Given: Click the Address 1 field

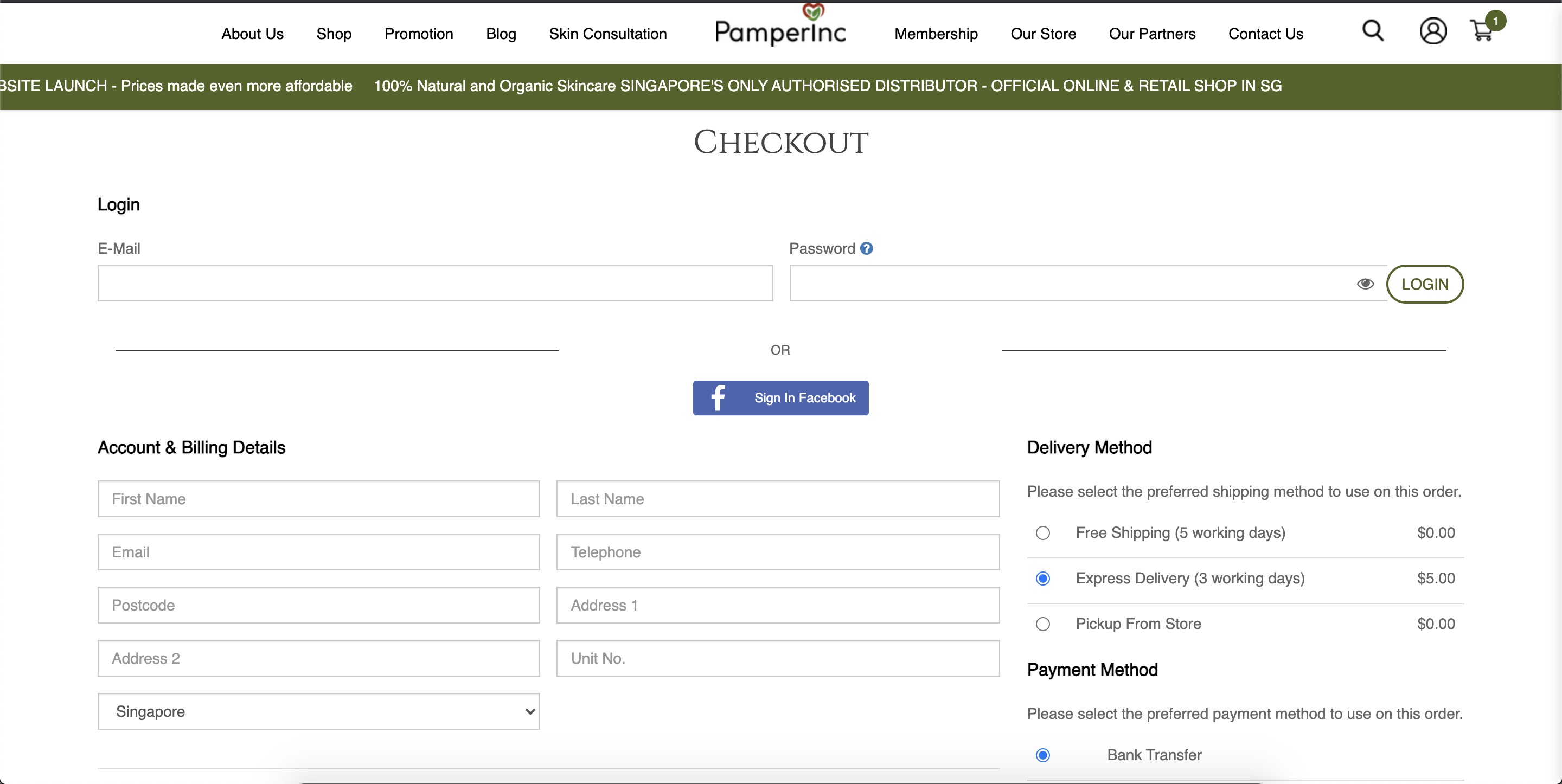Looking at the screenshot, I should click(x=778, y=605).
